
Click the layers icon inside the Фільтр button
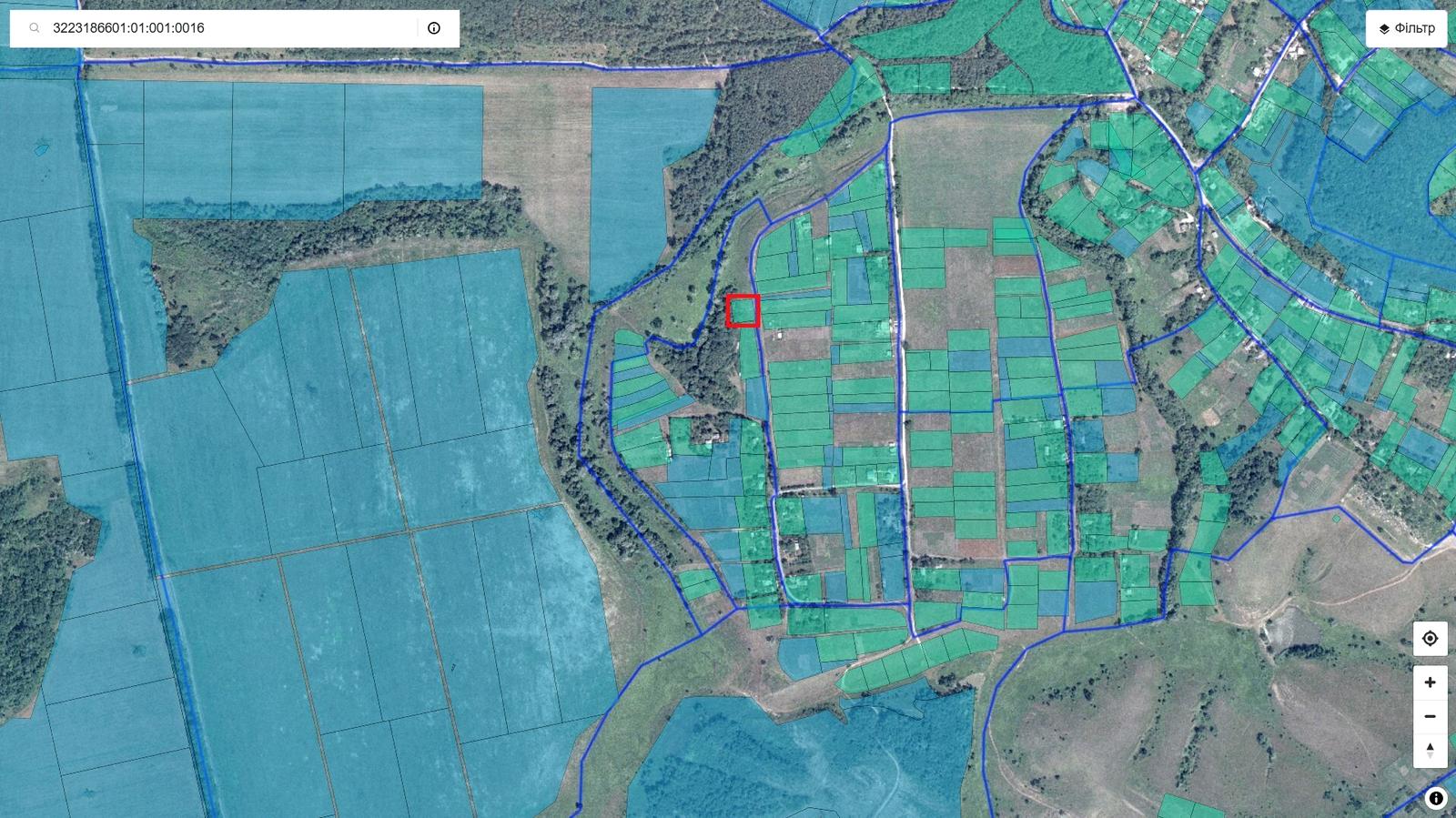(x=1384, y=28)
